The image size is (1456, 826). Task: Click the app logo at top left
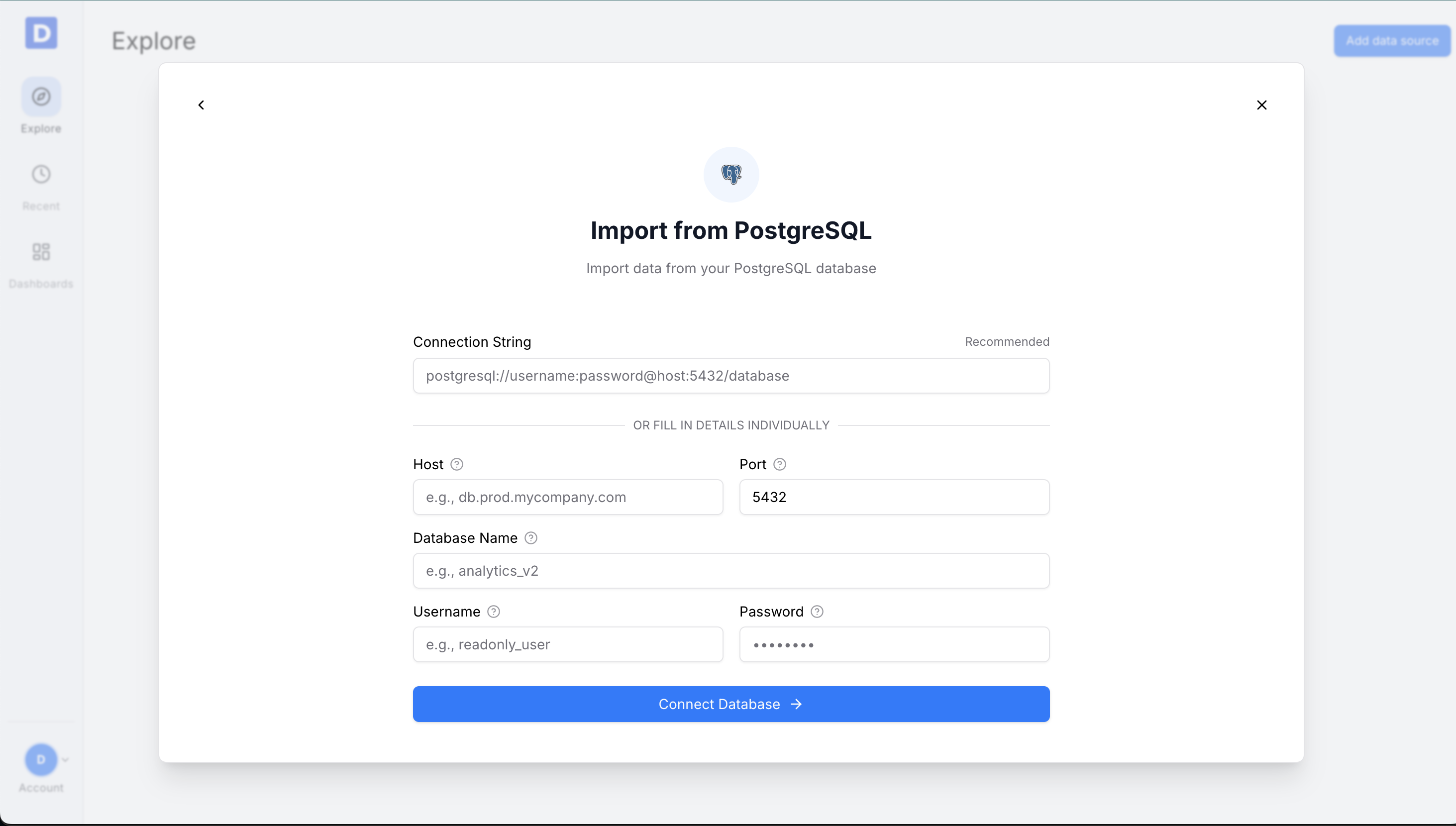point(40,33)
